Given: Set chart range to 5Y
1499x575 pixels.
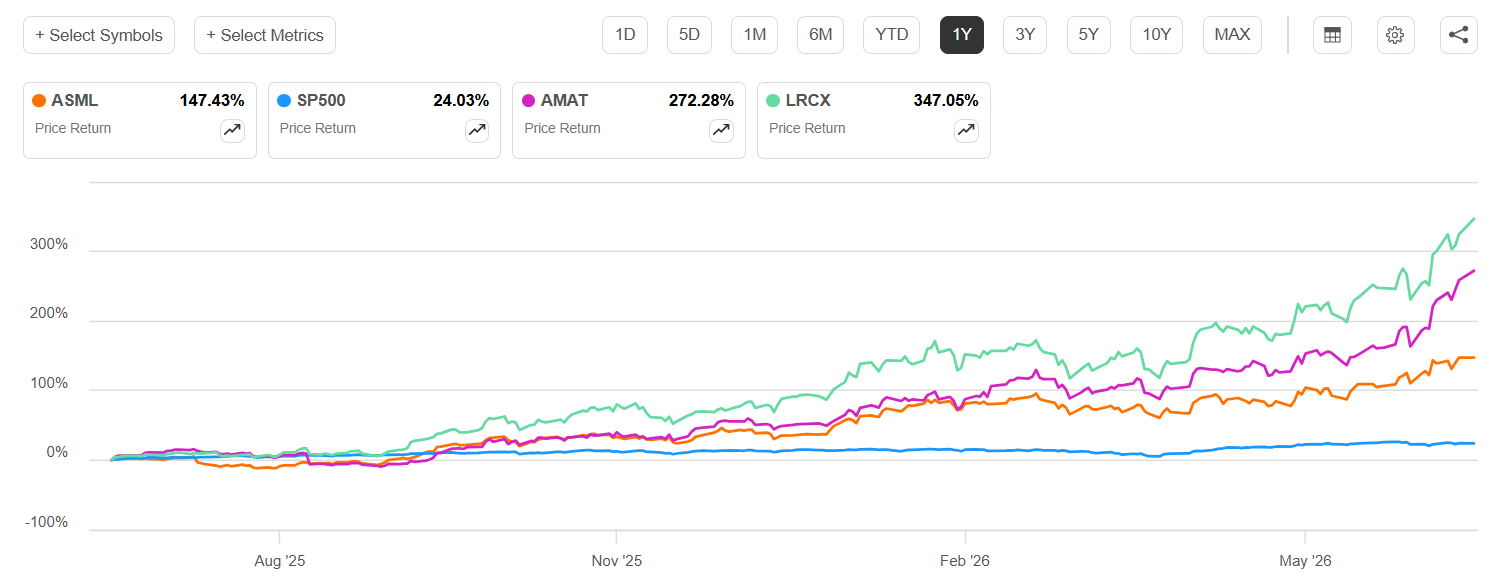Looking at the screenshot, I should (1089, 35).
